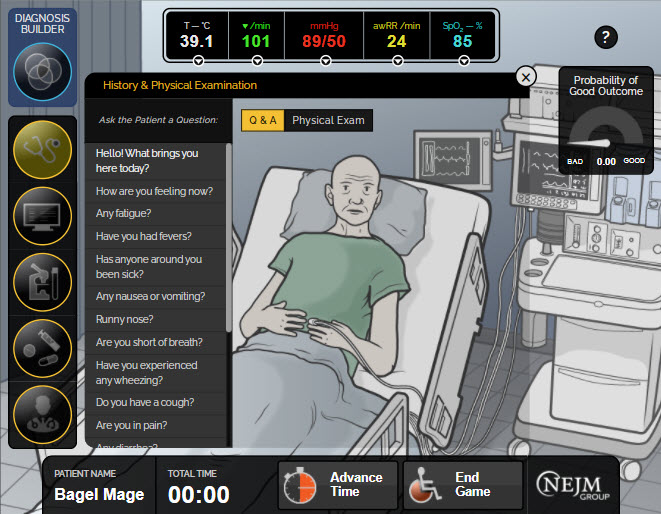Click the question list scrollbar
The image size is (661, 514).
(x=229, y=238)
